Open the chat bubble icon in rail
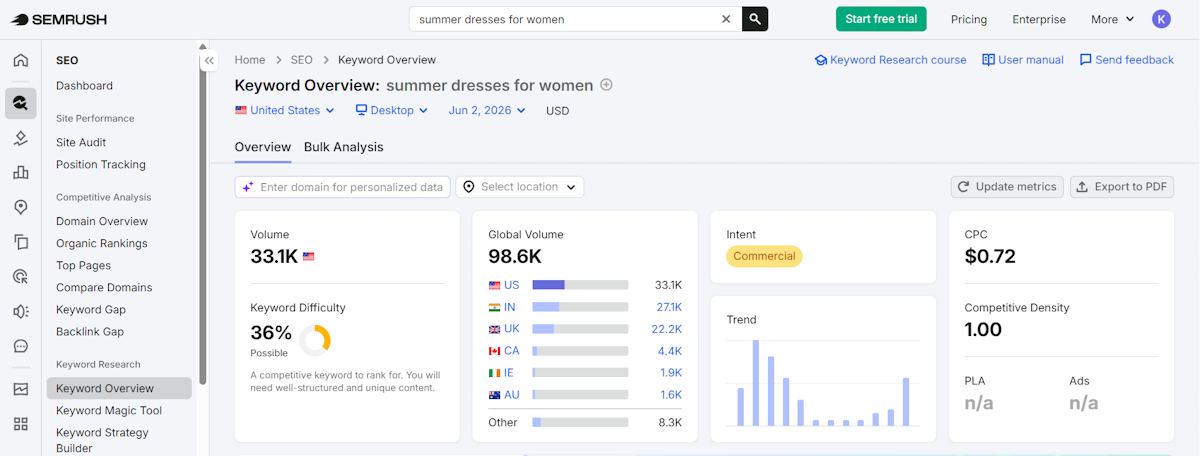 click(x=20, y=346)
